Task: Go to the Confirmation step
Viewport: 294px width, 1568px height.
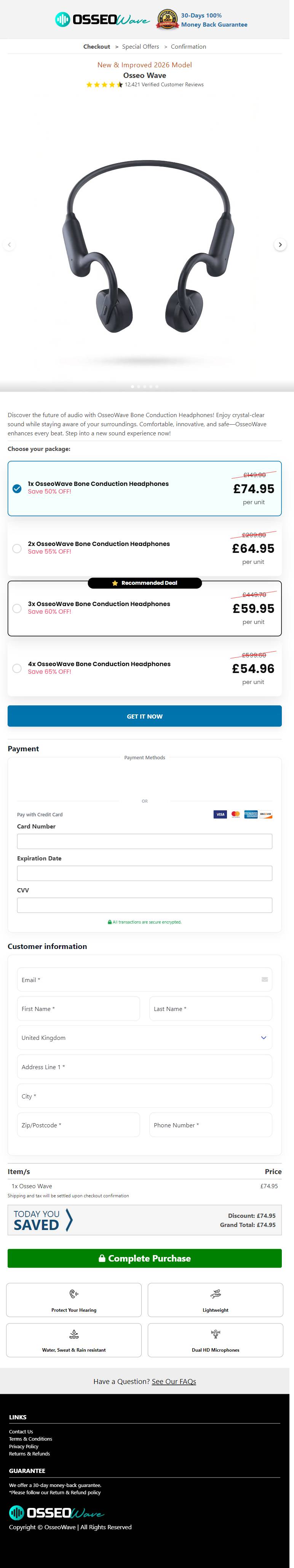Action: pos(189,47)
